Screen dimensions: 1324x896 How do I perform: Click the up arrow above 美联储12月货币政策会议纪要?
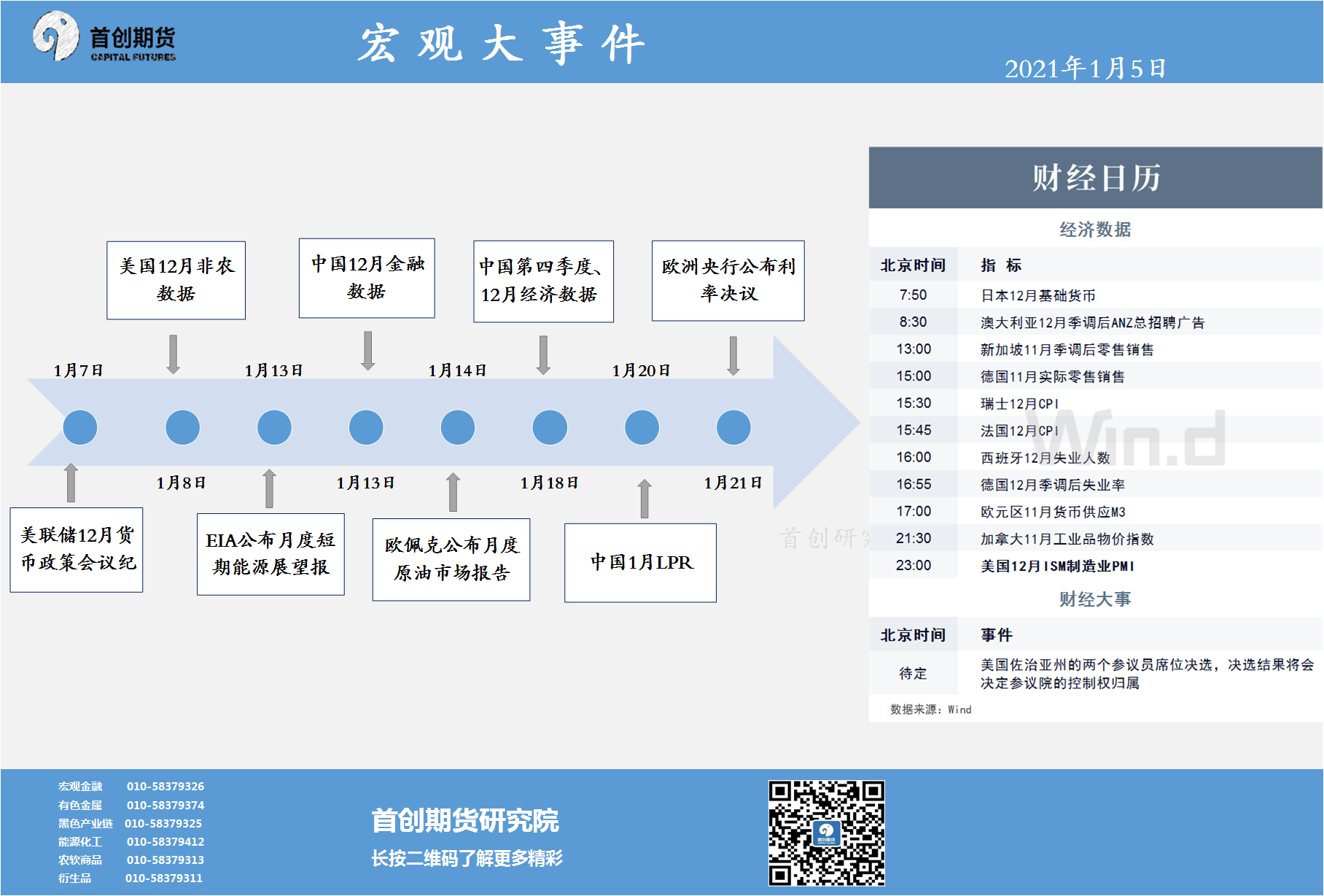(71, 483)
